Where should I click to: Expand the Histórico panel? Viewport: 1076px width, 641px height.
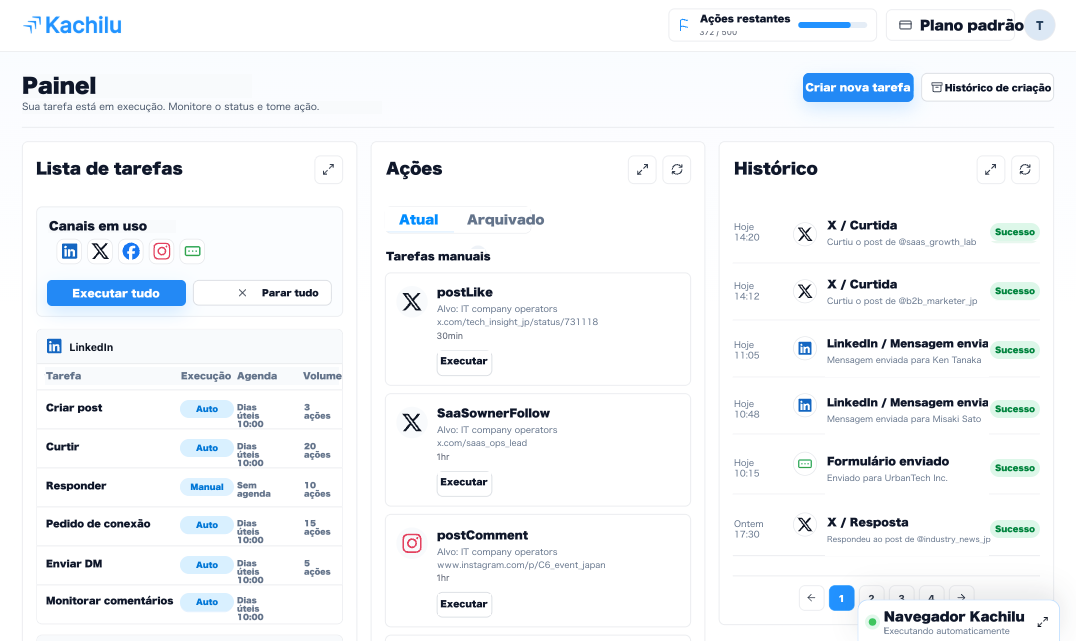pyautogui.click(x=991, y=170)
